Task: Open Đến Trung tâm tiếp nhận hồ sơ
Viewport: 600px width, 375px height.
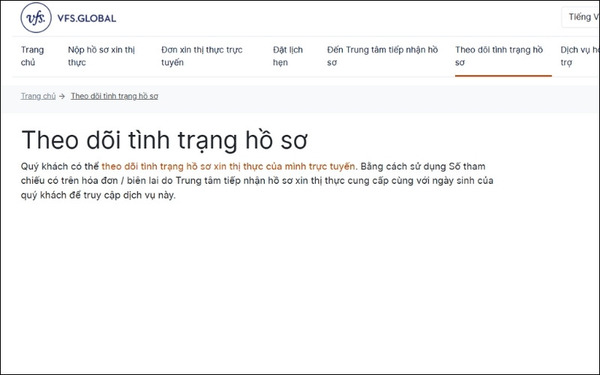Action: pos(382,56)
